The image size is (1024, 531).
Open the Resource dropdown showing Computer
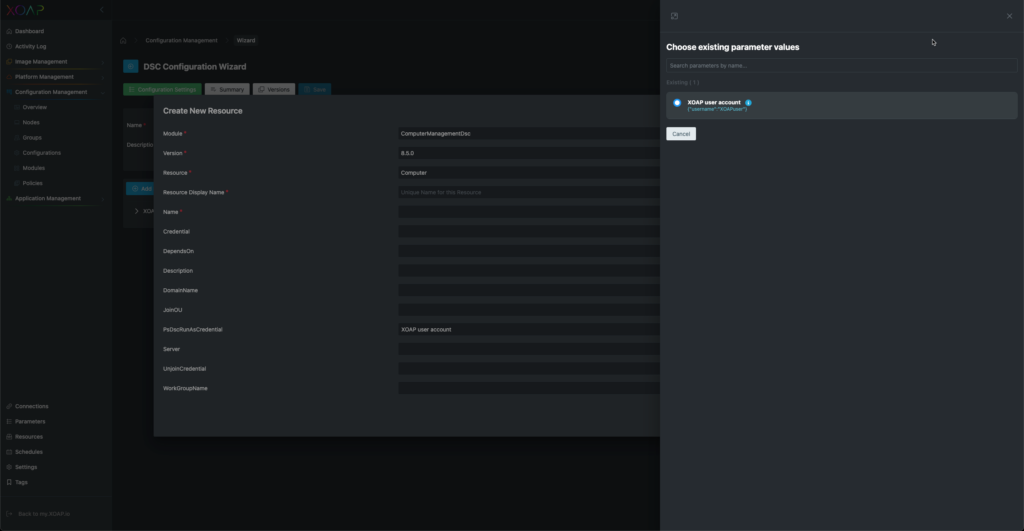point(529,172)
